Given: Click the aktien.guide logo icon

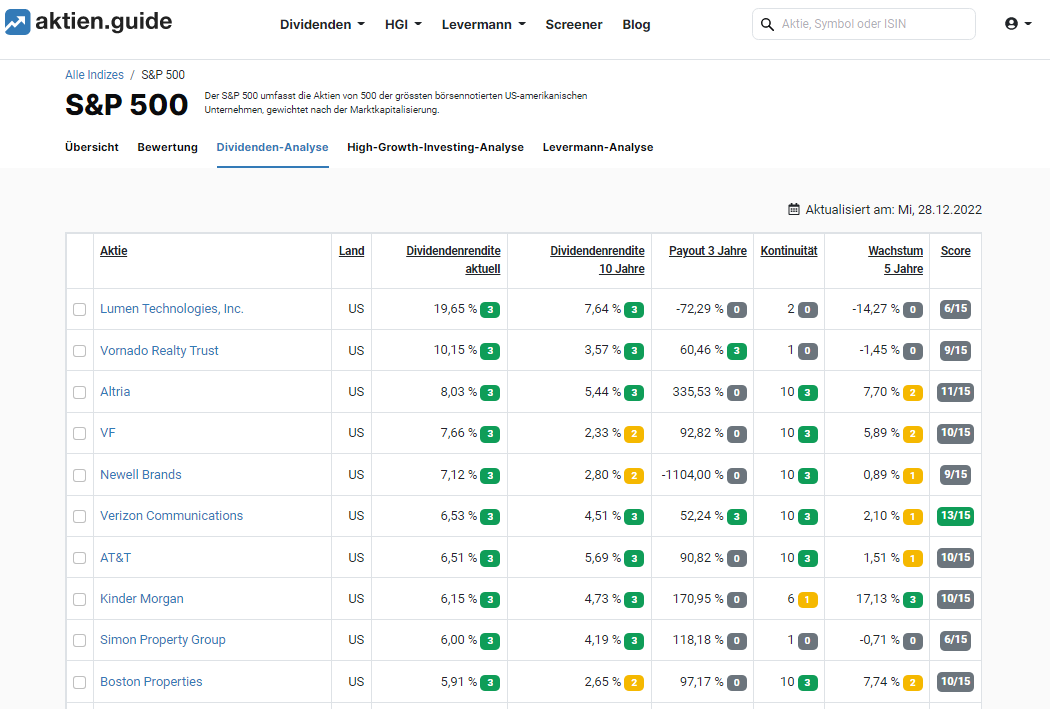Looking at the screenshot, I should [x=17, y=22].
